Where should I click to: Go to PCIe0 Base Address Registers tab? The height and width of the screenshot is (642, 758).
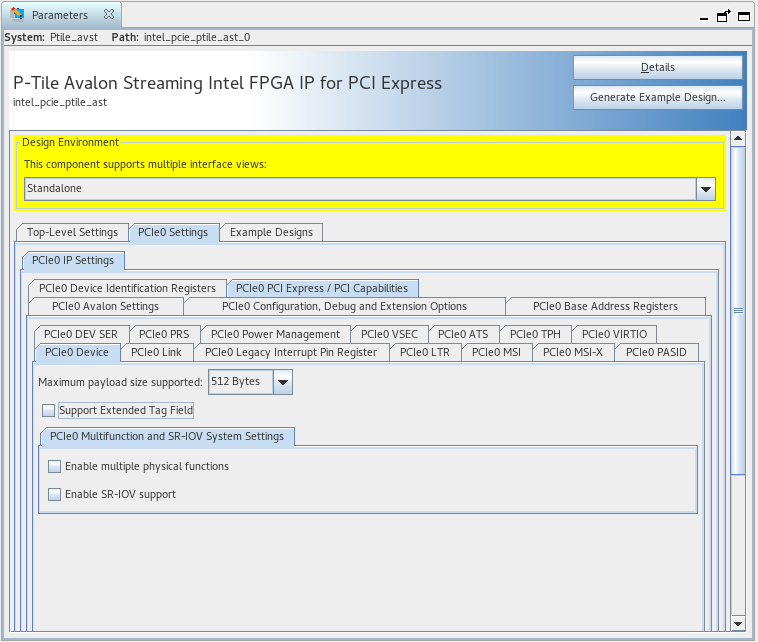point(605,306)
